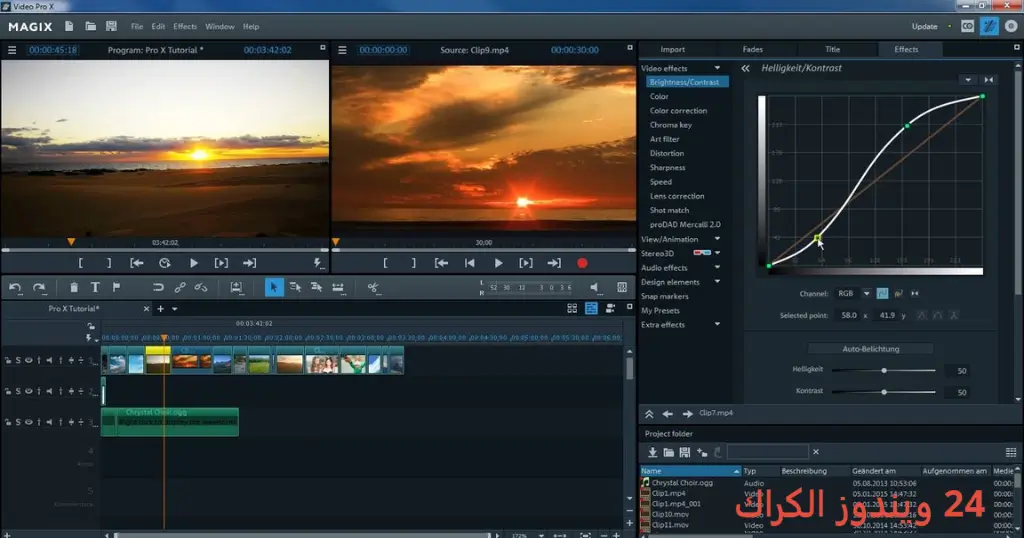The image size is (1024, 538).
Task: Click the insert object icon in timeline toolbar
Action: (x=236, y=287)
